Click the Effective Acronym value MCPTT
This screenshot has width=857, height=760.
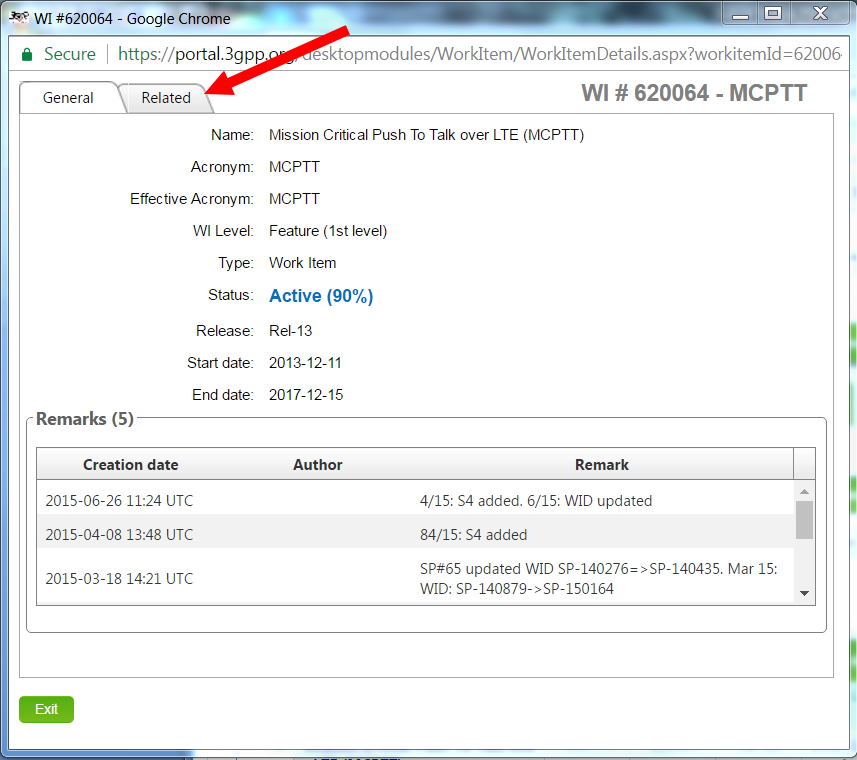tap(294, 199)
